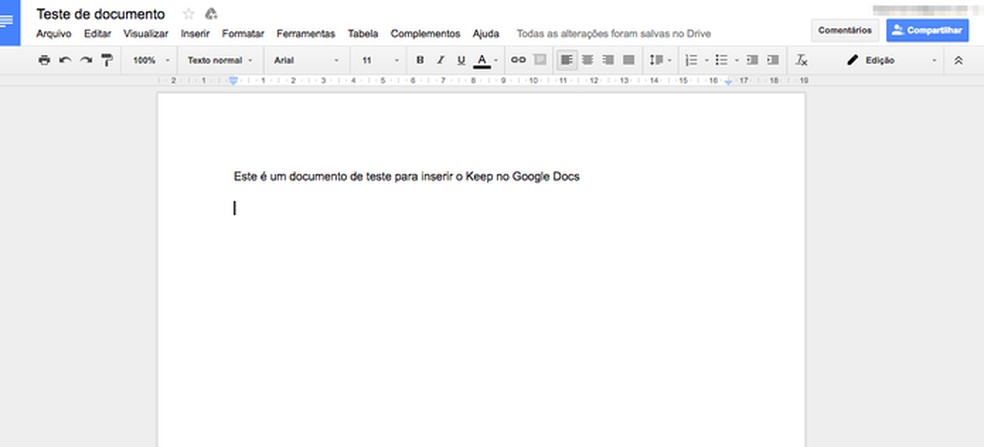This screenshot has width=984, height=447.
Task: Open the Ferramentas menu
Action: [306, 34]
